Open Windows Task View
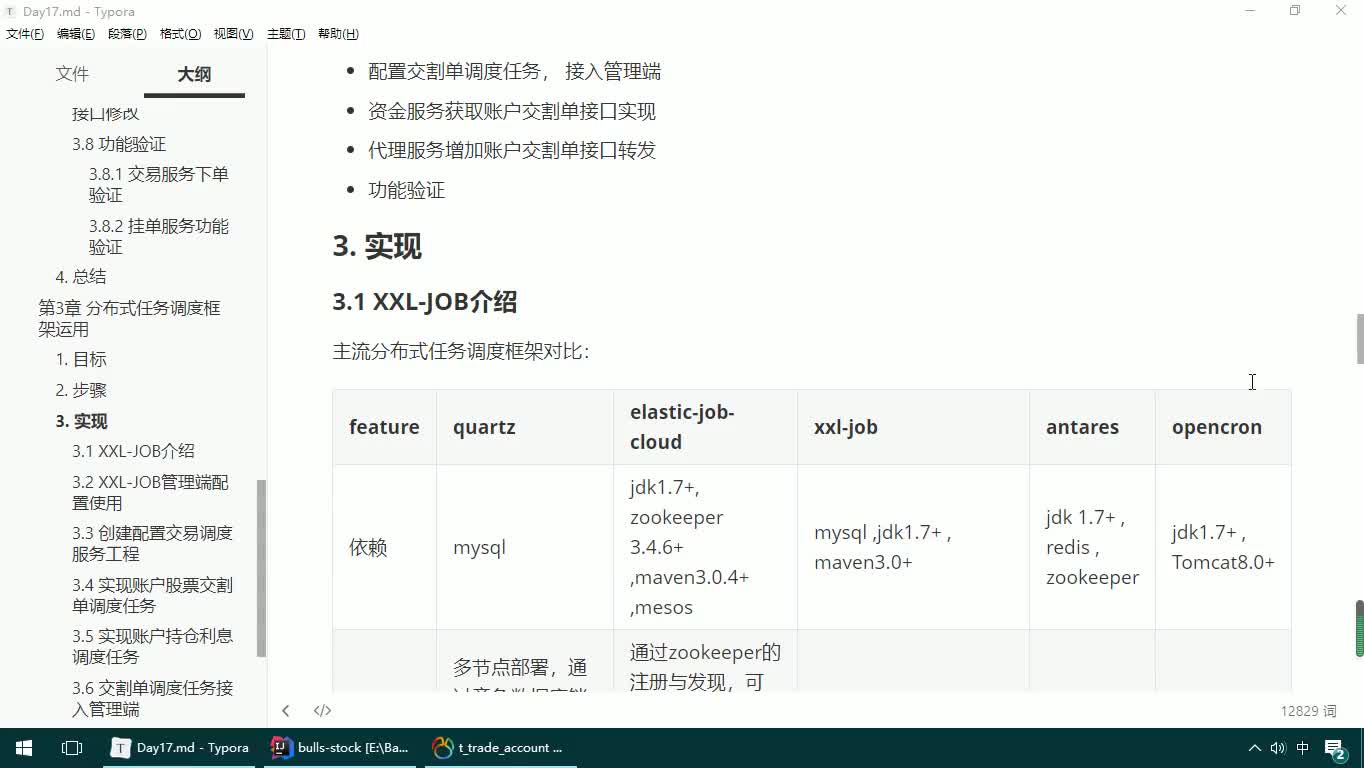 tap(72, 747)
